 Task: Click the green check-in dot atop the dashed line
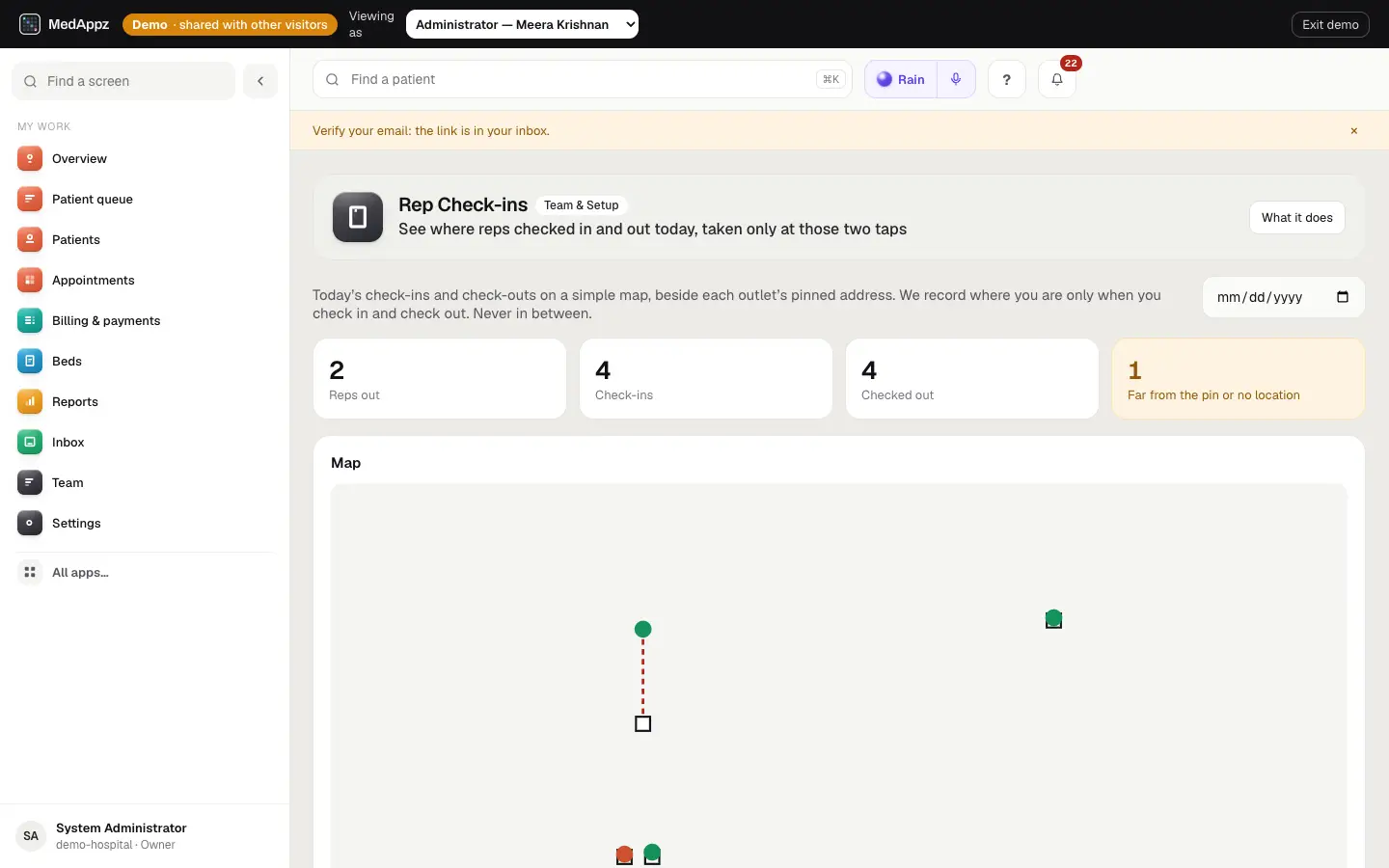[x=643, y=630]
